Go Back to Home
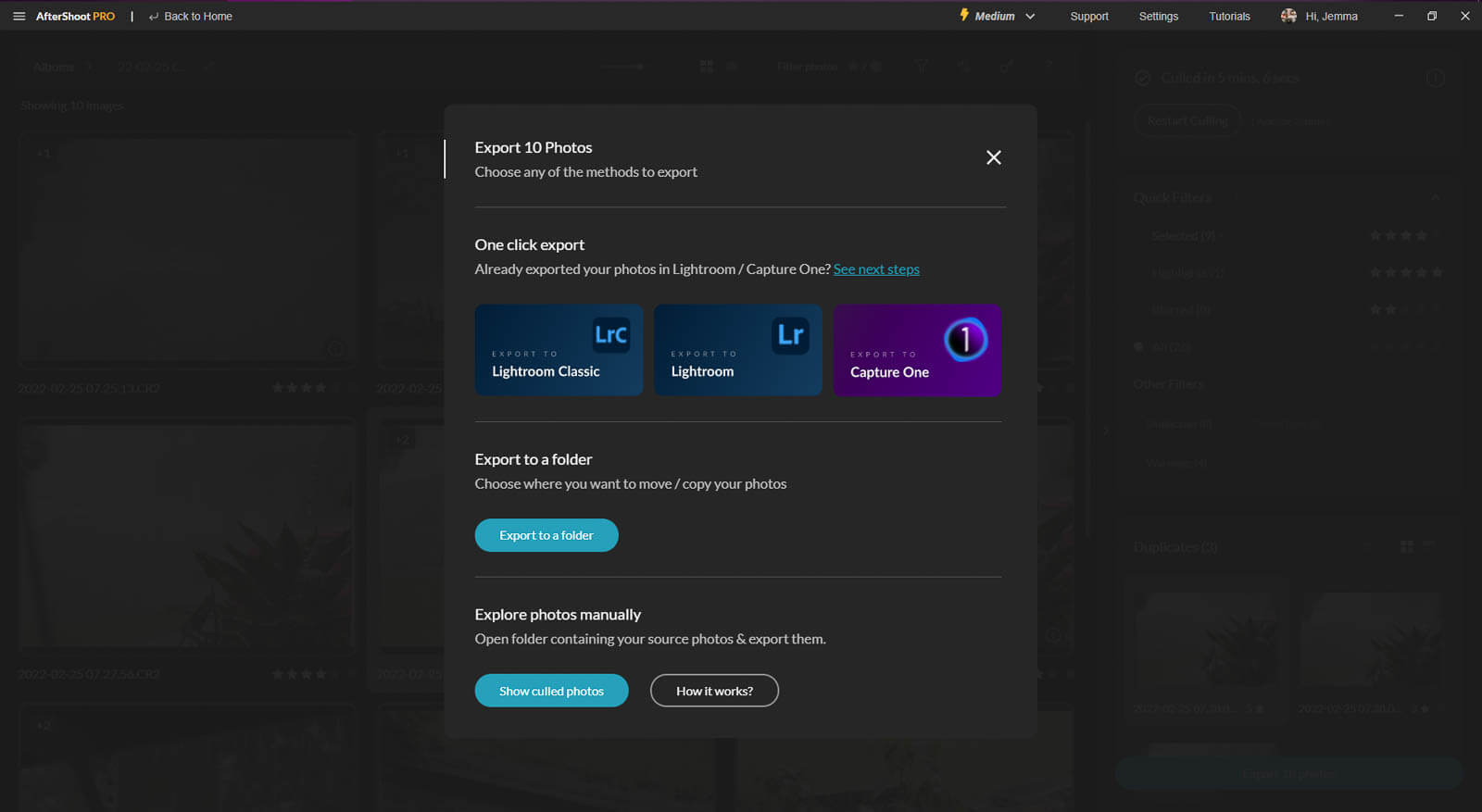 pyautogui.click(x=191, y=16)
